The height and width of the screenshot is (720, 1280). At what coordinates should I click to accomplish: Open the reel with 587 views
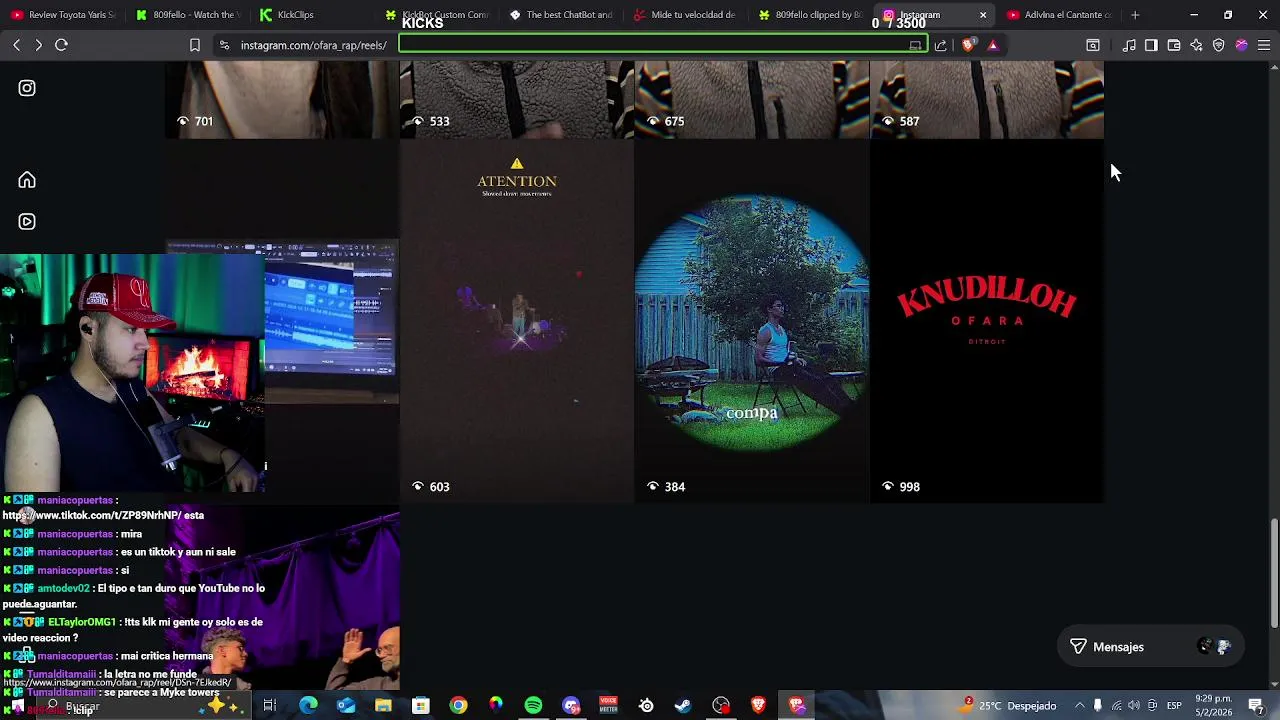[987, 100]
